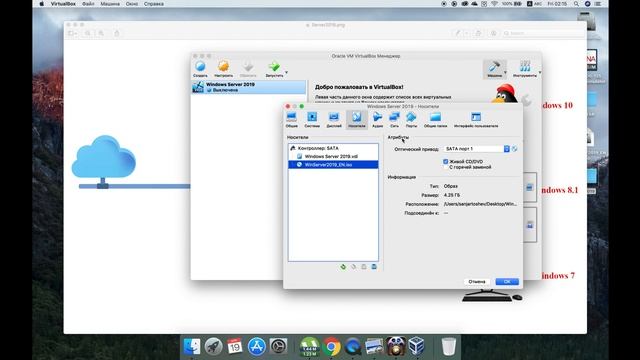Click the Wi-Fi icon in menu bar
This screenshot has height=360, width=640.
coord(494,4)
